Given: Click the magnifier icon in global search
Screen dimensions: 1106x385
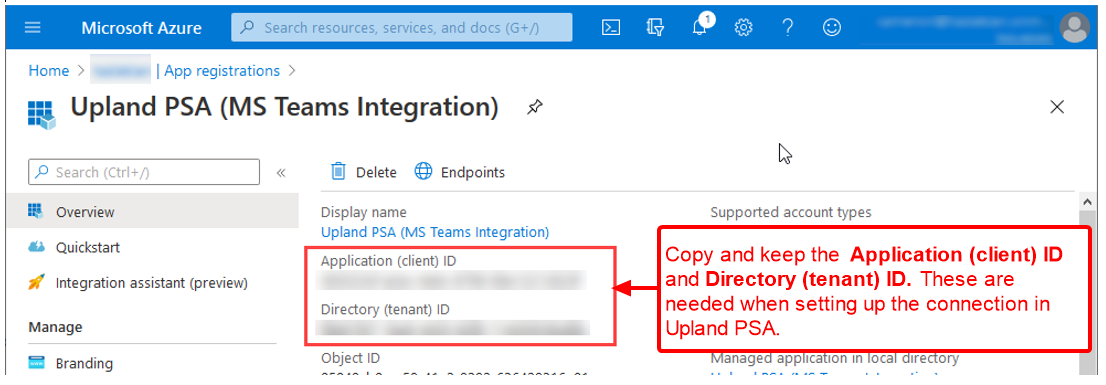Looking at the screenshot, I should point(248,28).
